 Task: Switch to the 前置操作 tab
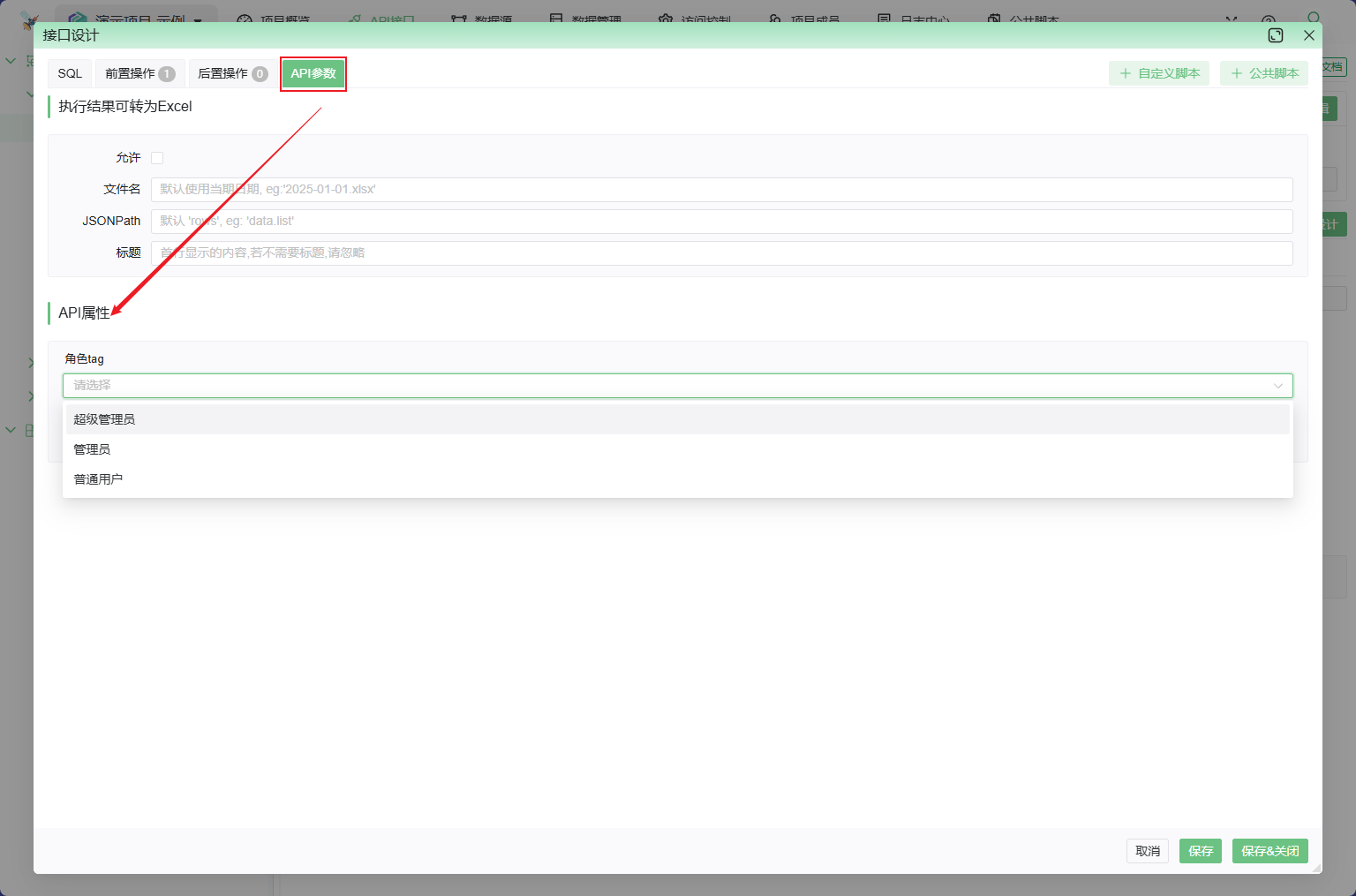pos(139,73)
